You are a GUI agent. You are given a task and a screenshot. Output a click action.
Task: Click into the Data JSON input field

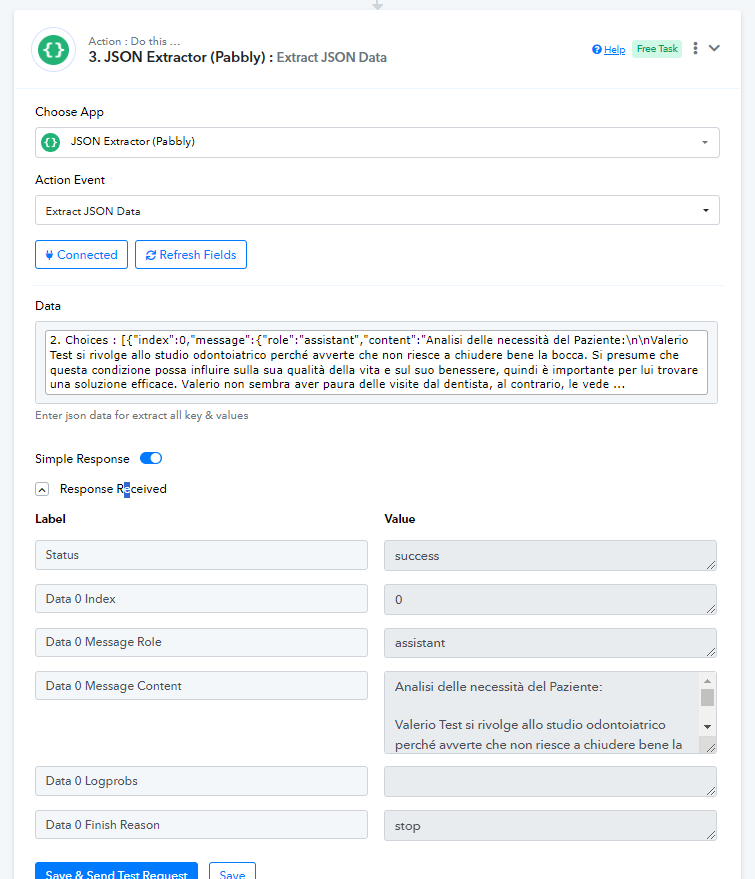(x=376, y=362)
